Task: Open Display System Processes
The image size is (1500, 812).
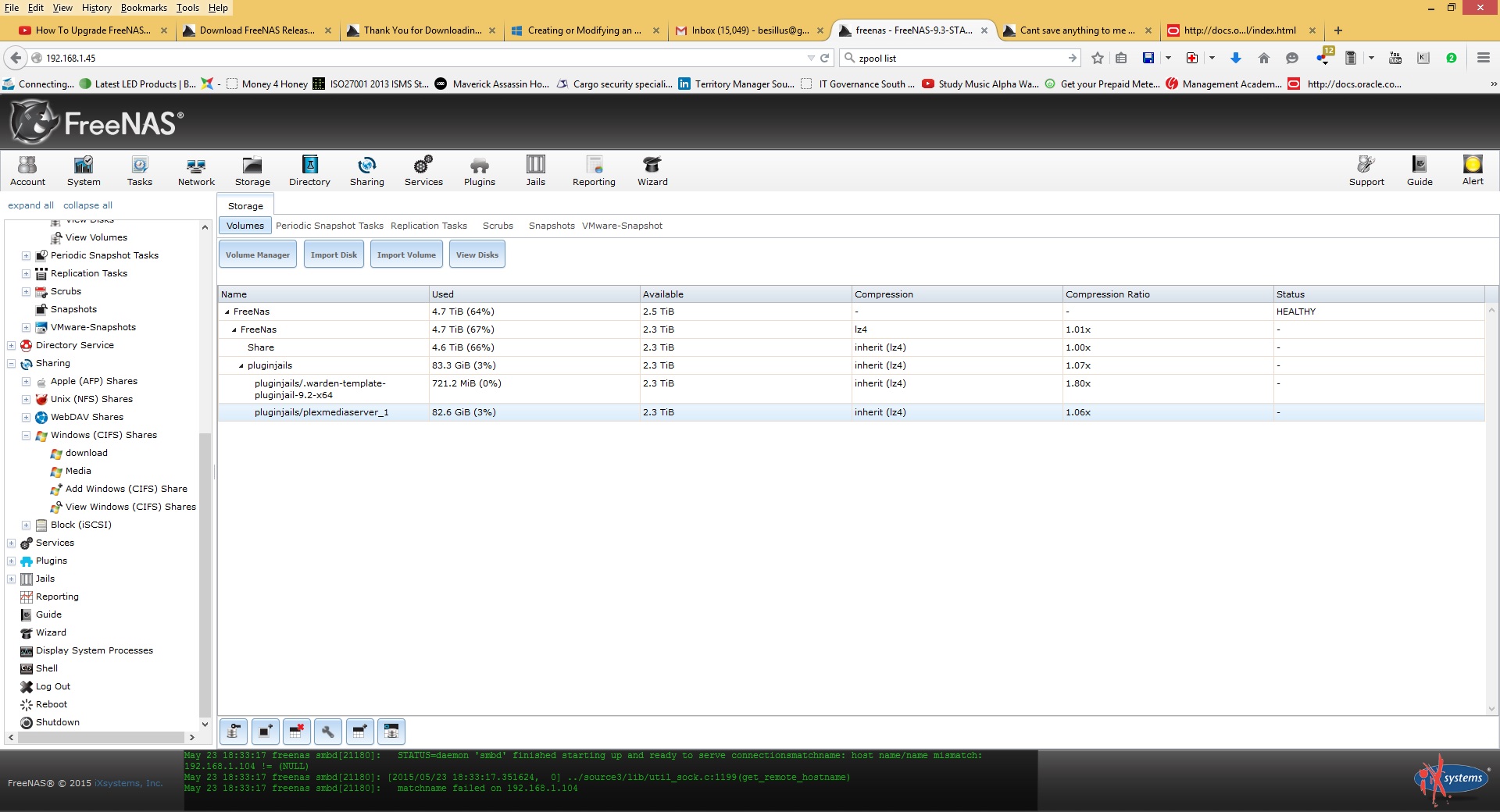Action: [x=95, y=650]
